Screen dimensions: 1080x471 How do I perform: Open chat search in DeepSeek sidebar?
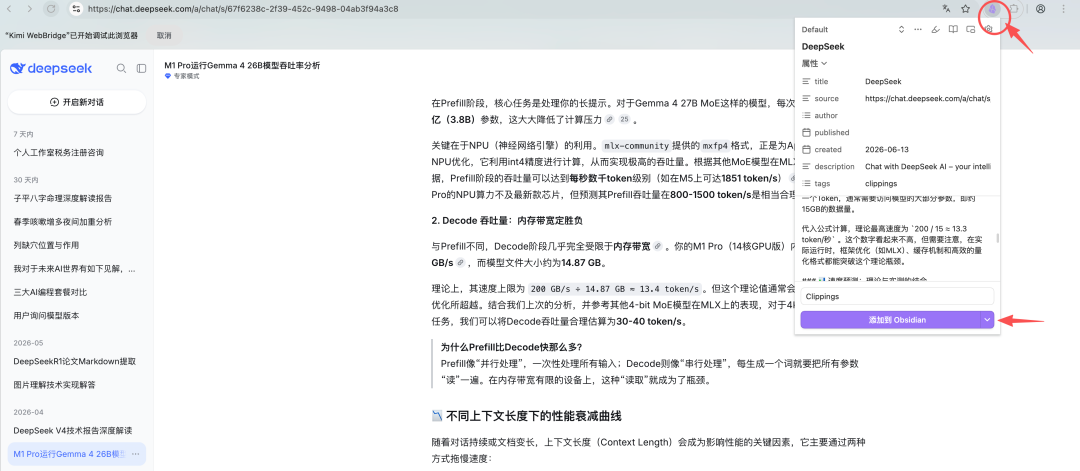point(121,68)
